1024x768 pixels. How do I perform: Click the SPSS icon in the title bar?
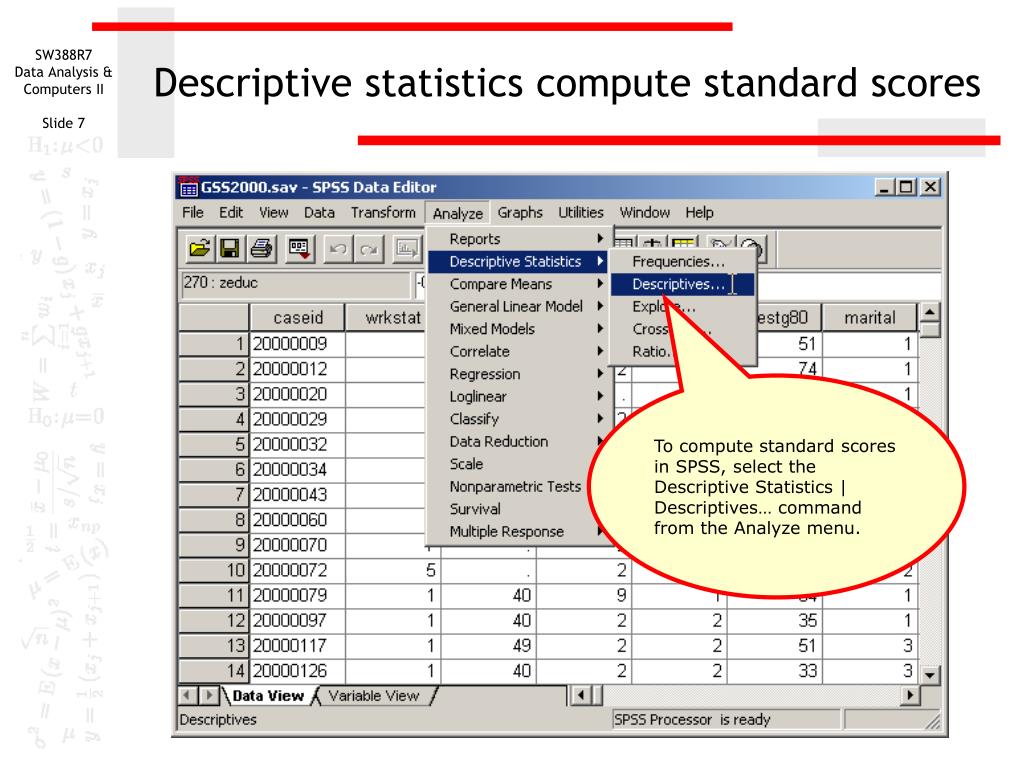[x=187, y=187]
